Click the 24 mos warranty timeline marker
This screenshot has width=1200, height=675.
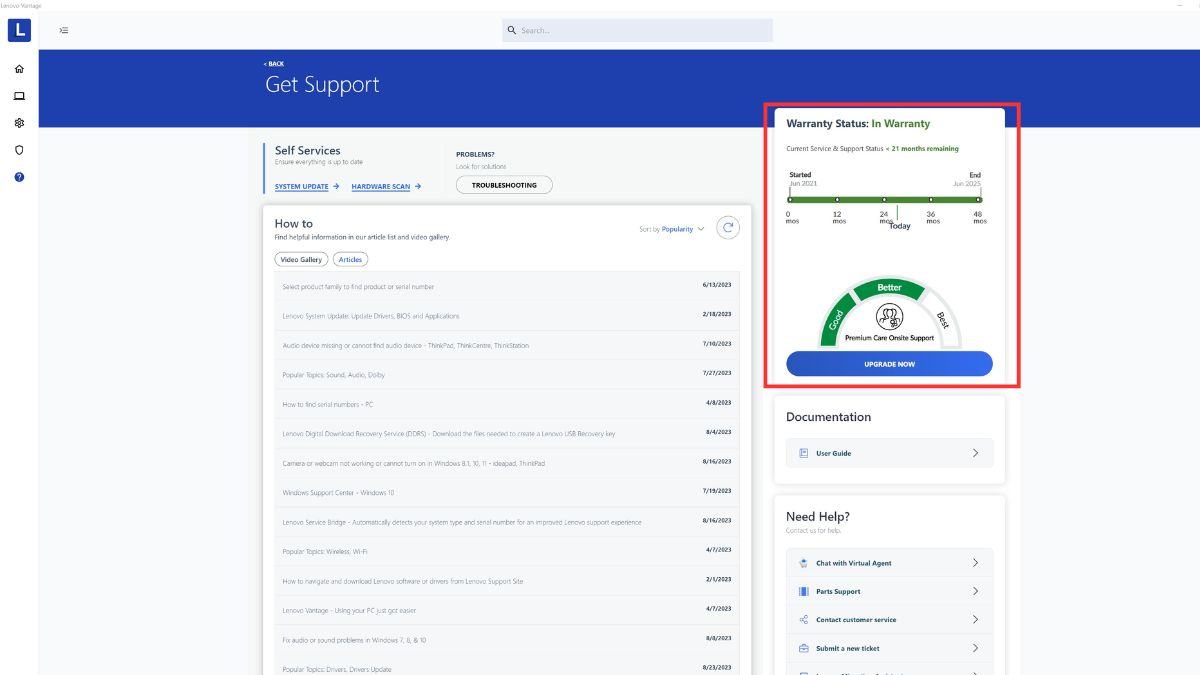[x=884, y=200]
